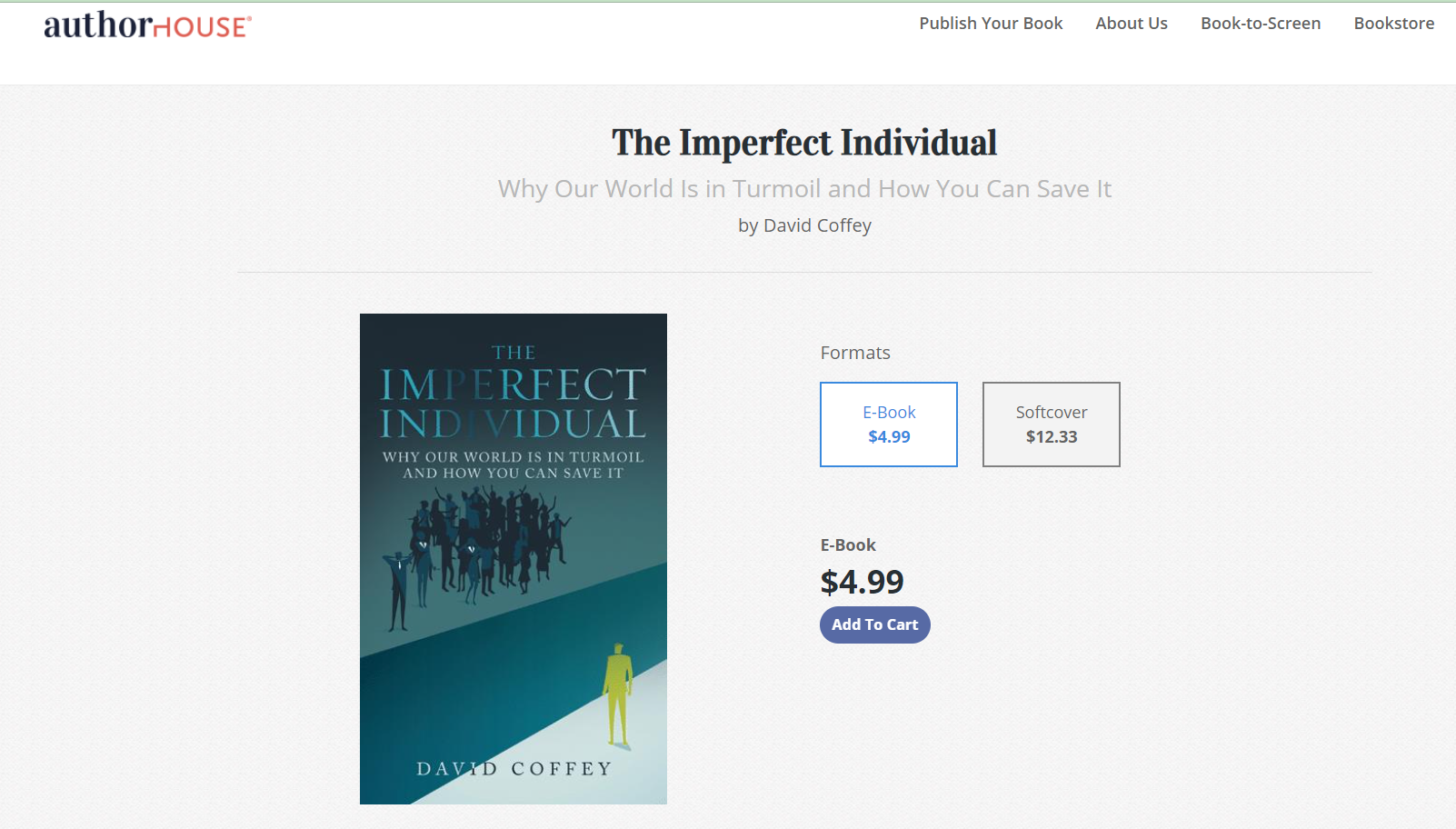The width and height of the screenshot is (1456, 829).
Task: Click the Add To Cart button
Action: (x=873, y=624)
